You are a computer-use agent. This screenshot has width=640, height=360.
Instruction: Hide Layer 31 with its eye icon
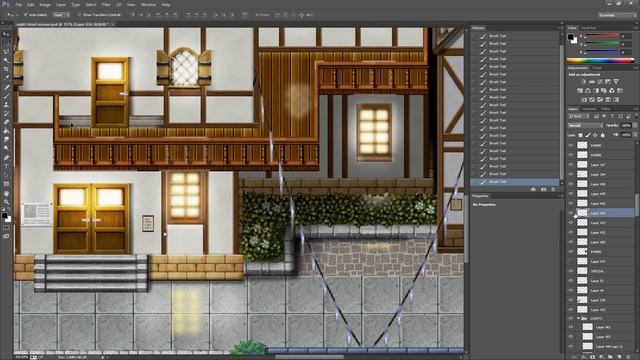coord(571,281)
